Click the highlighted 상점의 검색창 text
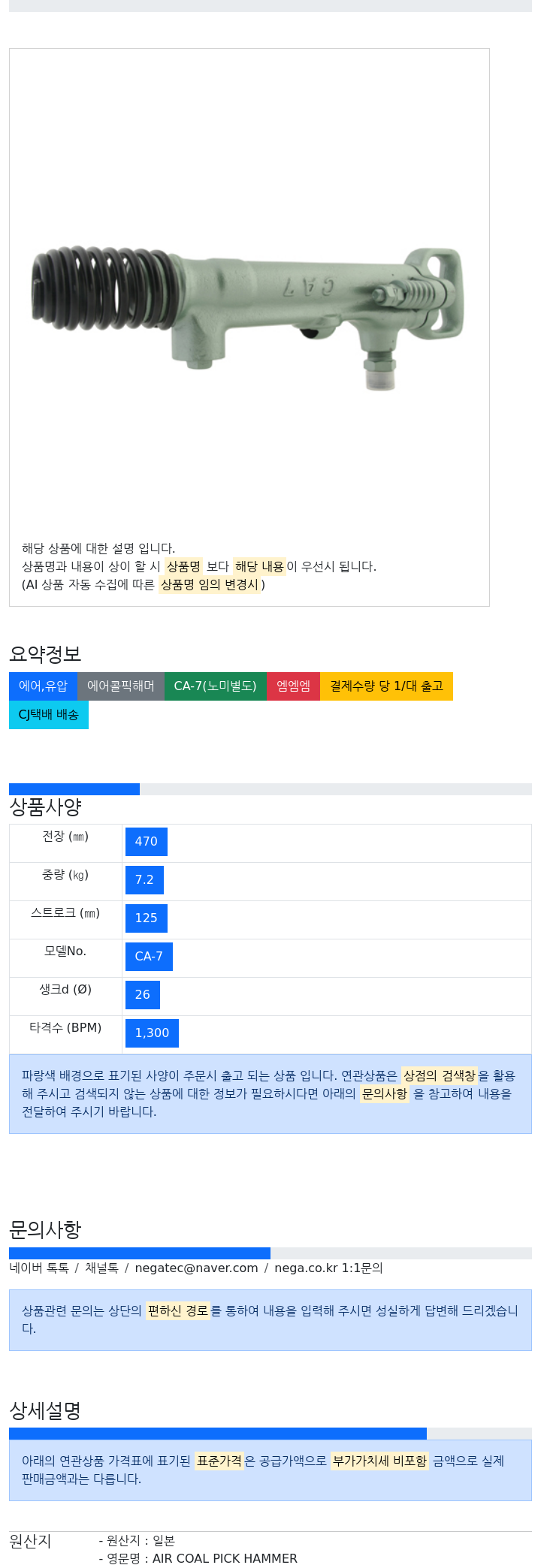Viewport: 541px width, 1568px height. click(440, 1075)
